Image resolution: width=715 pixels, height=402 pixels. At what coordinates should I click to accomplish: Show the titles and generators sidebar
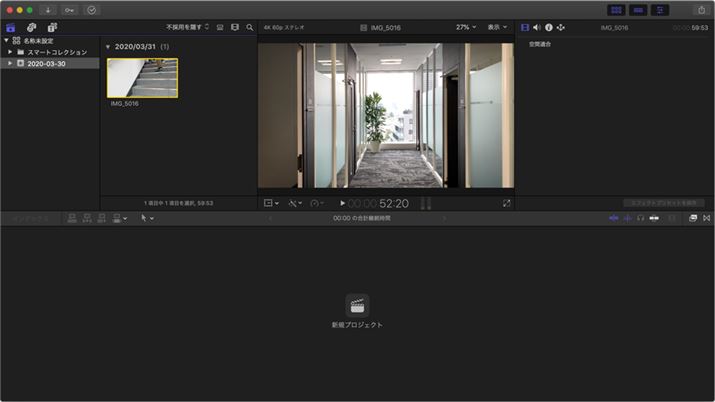(x=51, y=27)
